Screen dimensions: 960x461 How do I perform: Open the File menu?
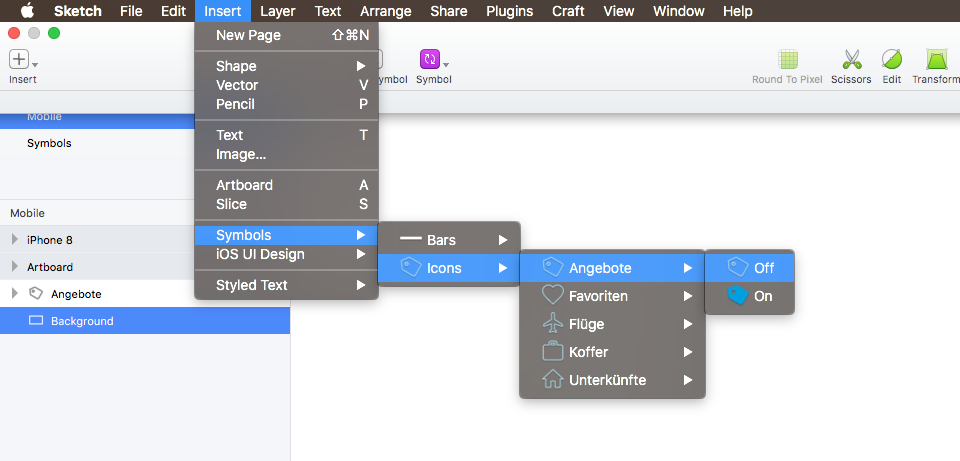coord(132,11)
